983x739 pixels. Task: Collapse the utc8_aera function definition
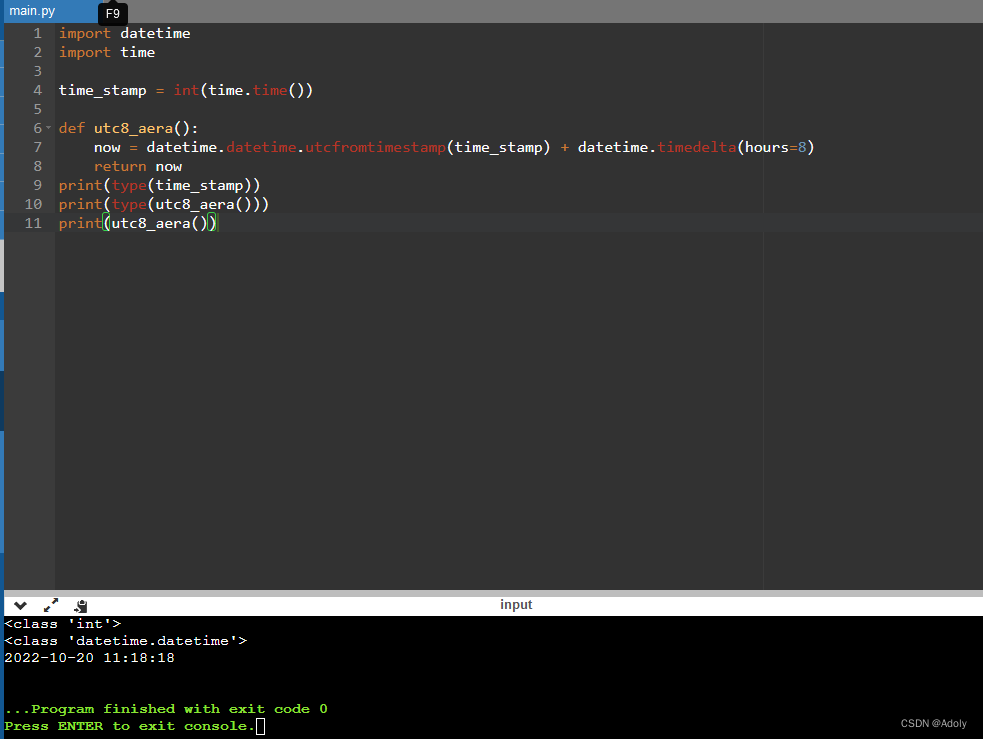(47, 128)
